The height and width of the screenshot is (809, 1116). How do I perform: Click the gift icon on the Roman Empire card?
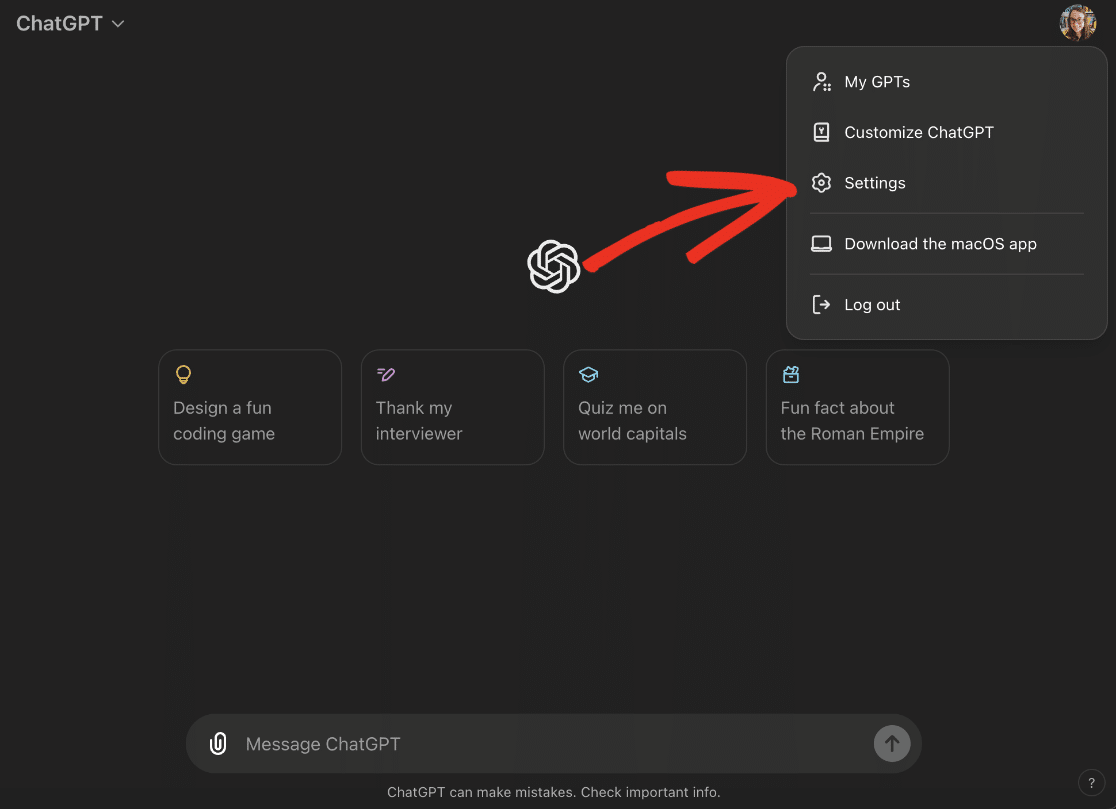pyautogui.click(x=790, y=374)
